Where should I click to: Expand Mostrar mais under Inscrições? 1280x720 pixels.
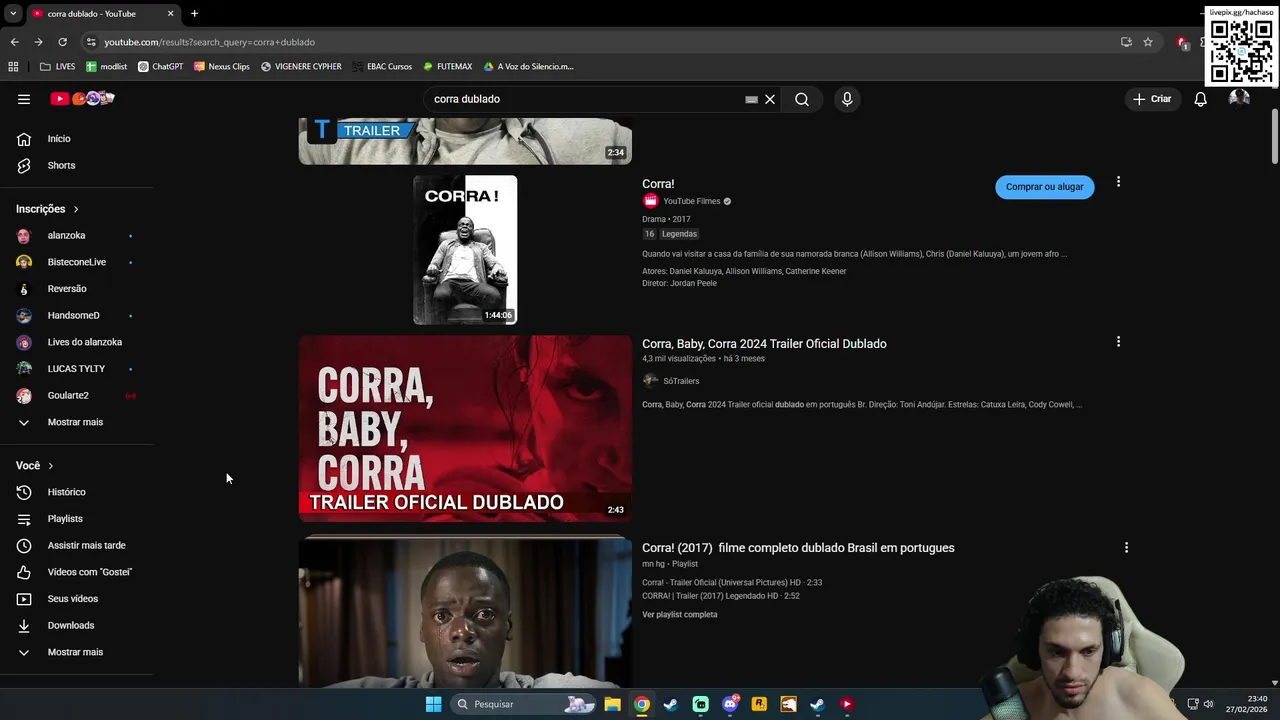point(76,422)
